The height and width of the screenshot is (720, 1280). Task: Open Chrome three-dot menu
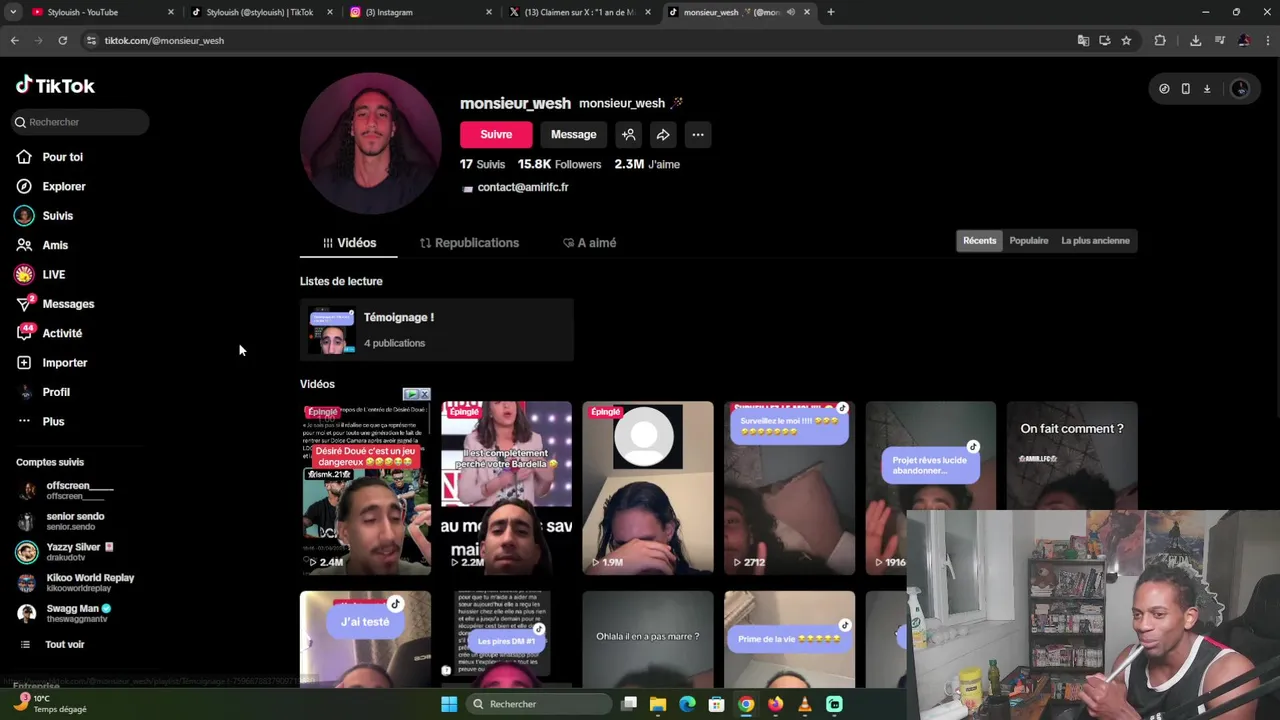click(1267, 40)
